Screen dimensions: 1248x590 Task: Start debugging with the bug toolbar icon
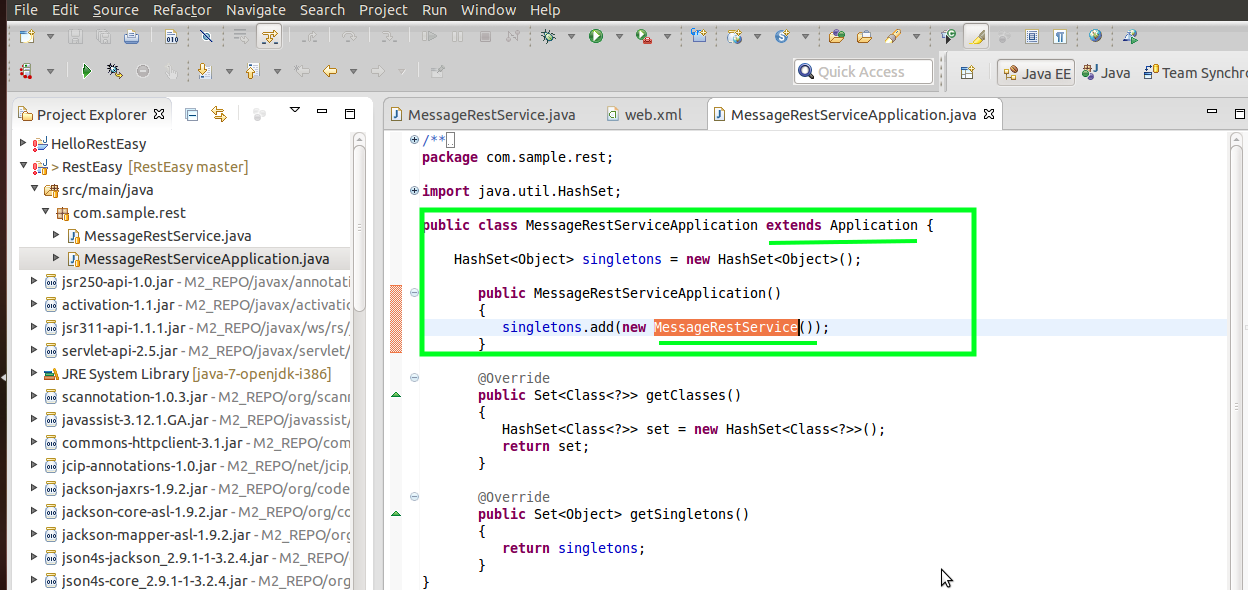click(546, 38)
